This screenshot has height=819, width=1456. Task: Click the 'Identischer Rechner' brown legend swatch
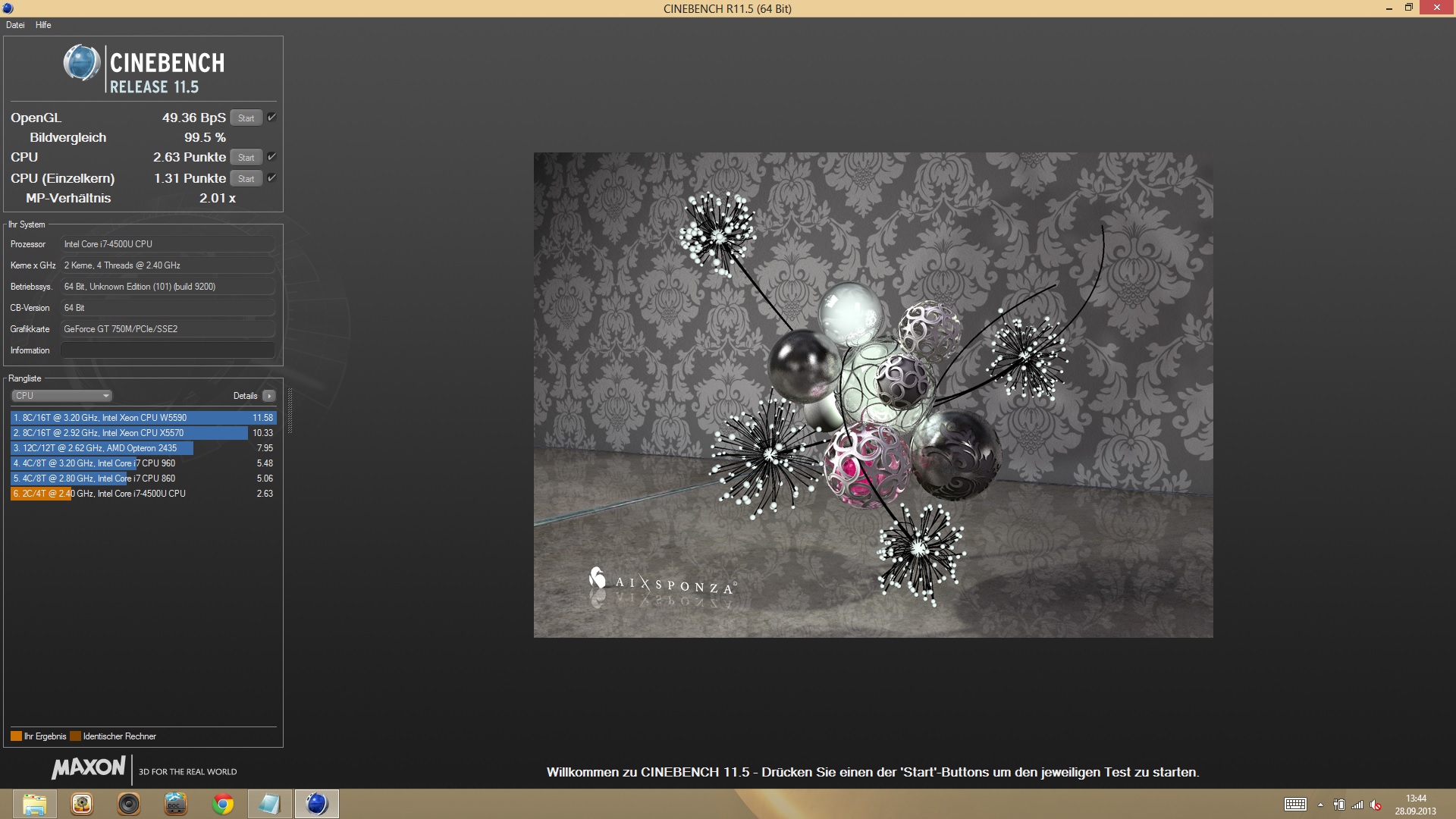coord(75,736)
